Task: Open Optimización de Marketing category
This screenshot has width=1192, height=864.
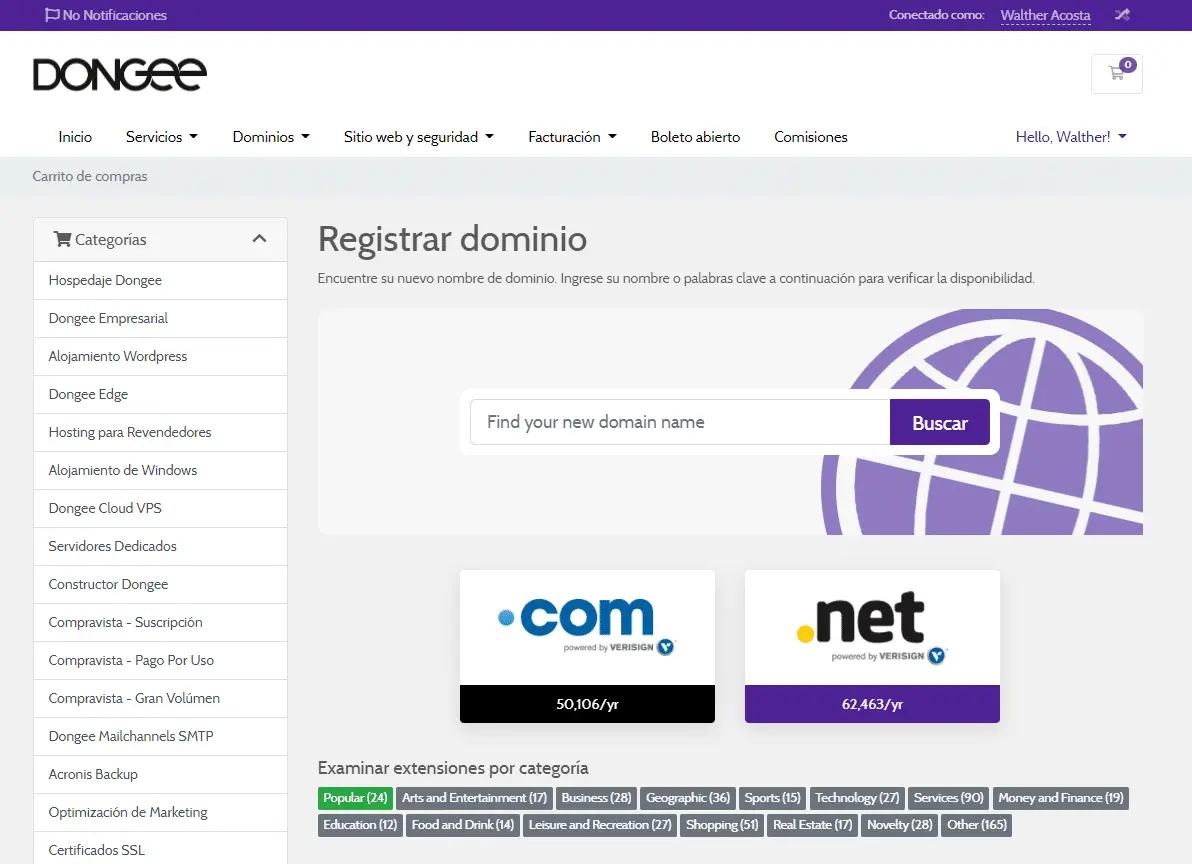Action: click(160, 812)
